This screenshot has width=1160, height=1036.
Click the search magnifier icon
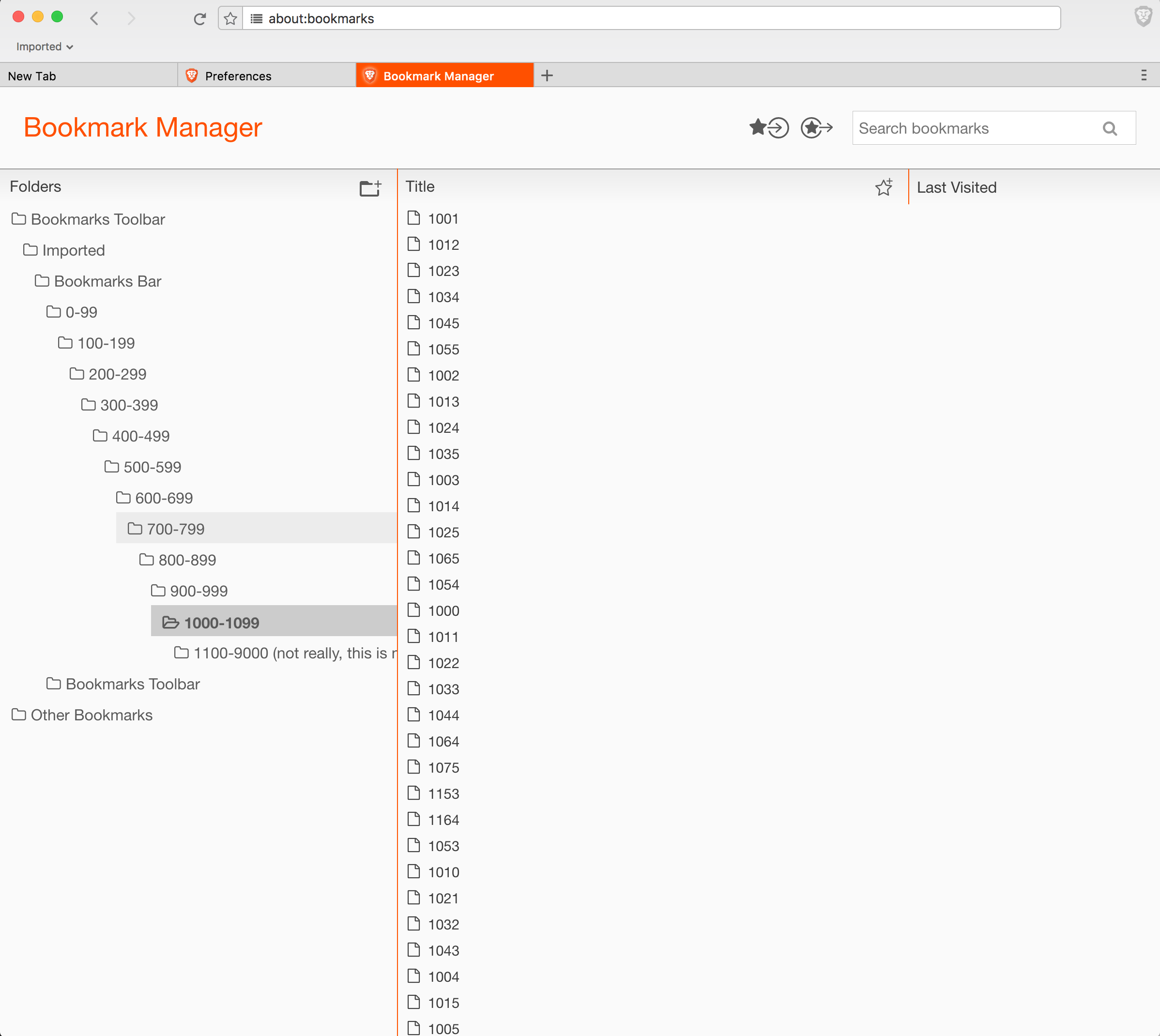[1109, 129]
